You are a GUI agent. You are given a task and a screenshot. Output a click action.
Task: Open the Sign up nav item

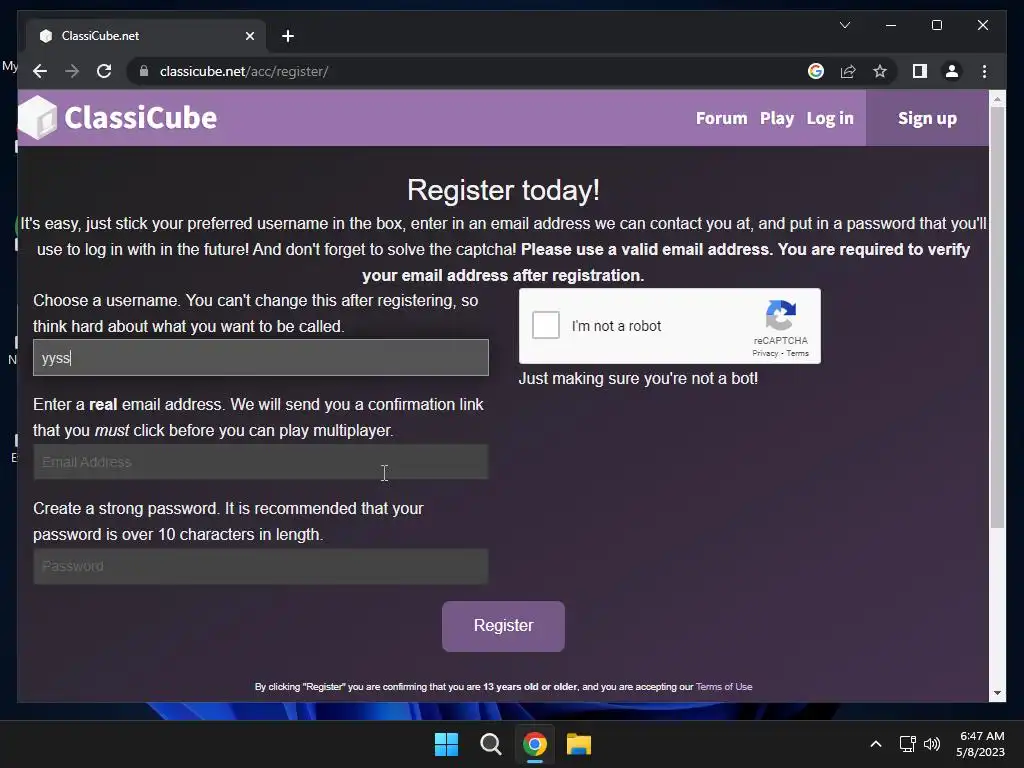927,118
